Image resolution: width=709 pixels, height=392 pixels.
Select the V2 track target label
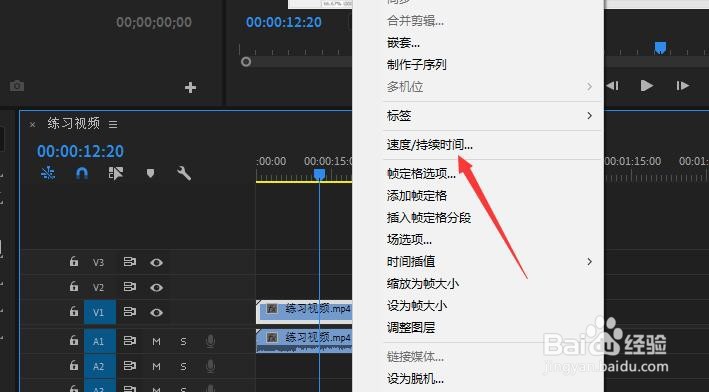pyautogui.click(x=99, y=288)
